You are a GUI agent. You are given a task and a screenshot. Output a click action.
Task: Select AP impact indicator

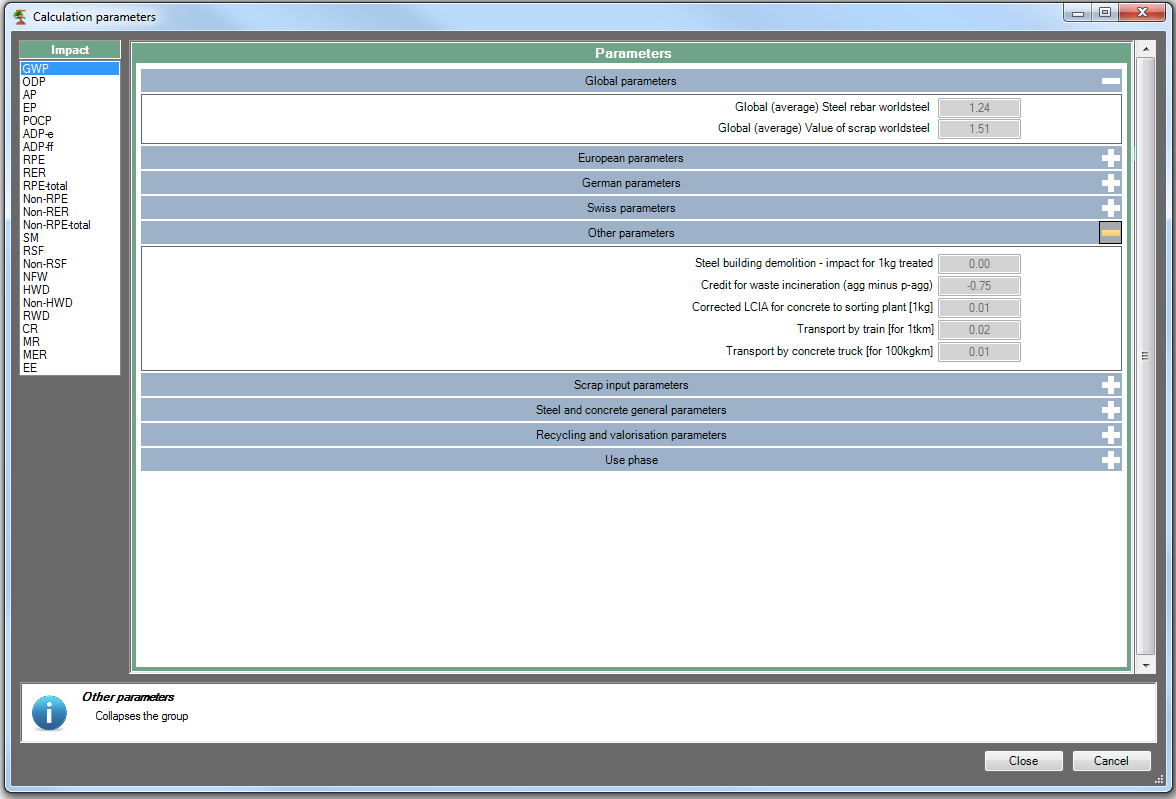(x=70, y=95)
